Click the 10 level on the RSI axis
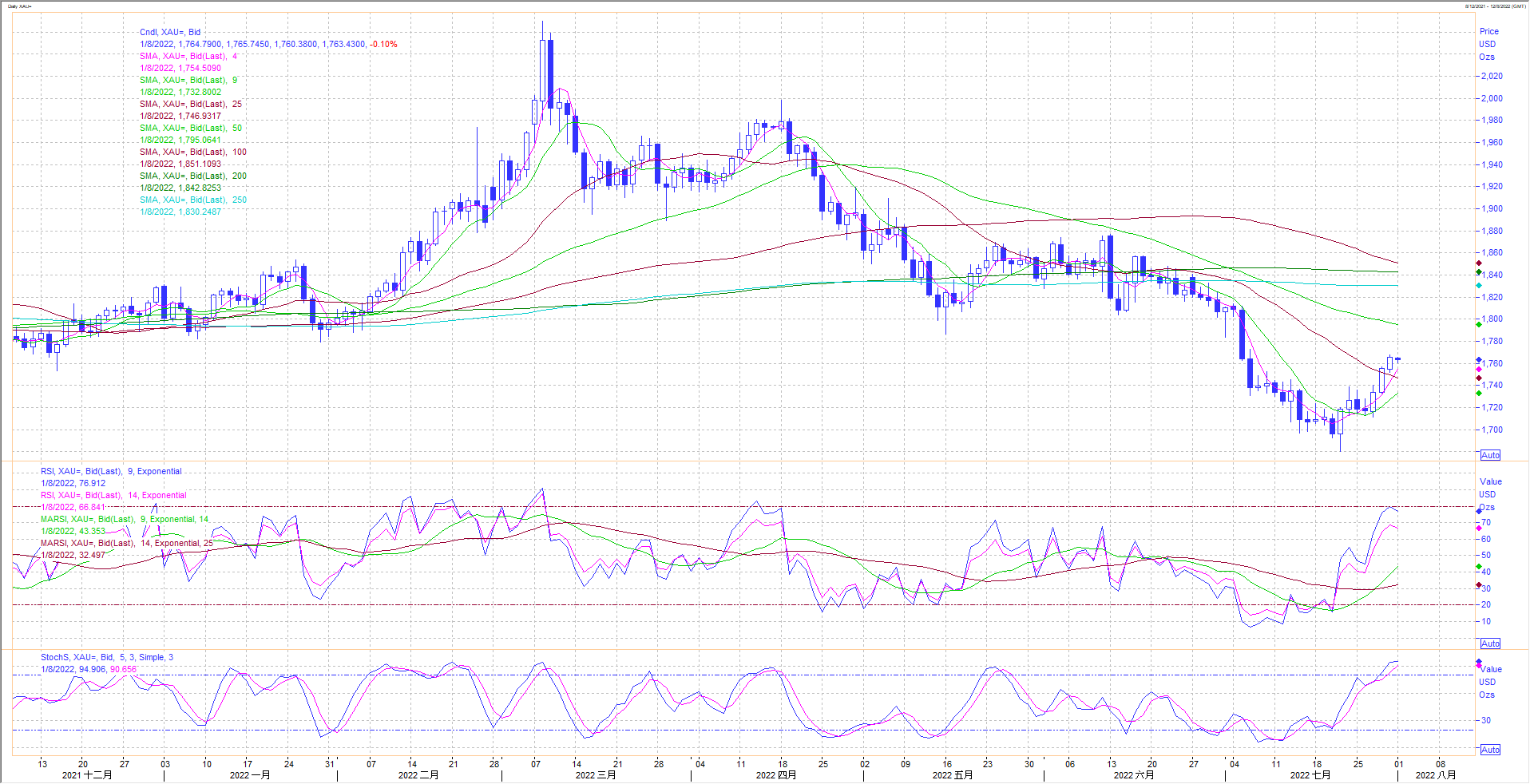 point(1486,622)
